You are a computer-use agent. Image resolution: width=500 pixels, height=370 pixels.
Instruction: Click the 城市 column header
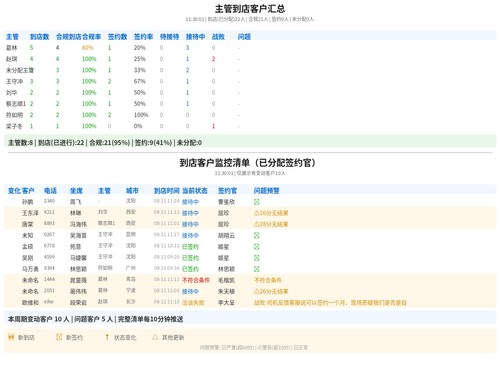(132, 191)
